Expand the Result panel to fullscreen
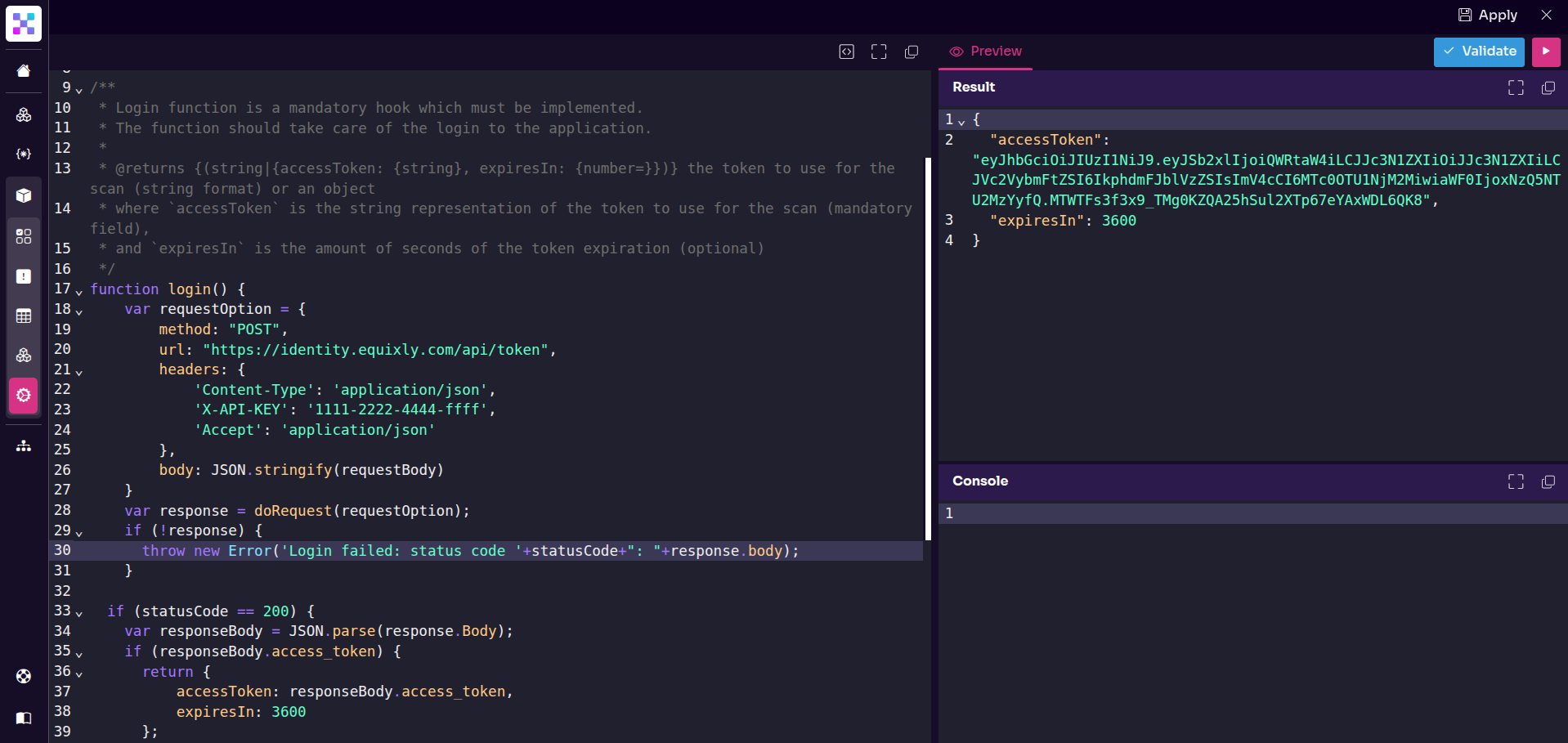 (1516, 87)
